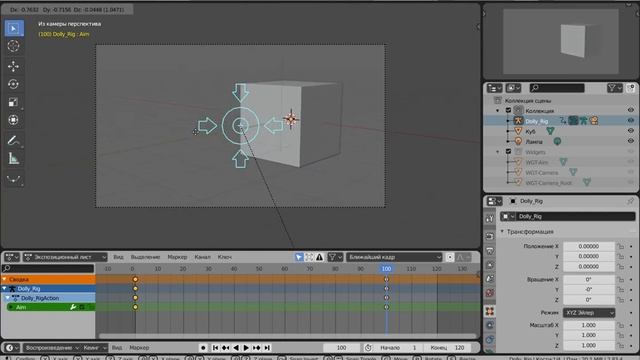Open the Ключ menu
Screen dimensions: 640x360
[x=224, y=257]
